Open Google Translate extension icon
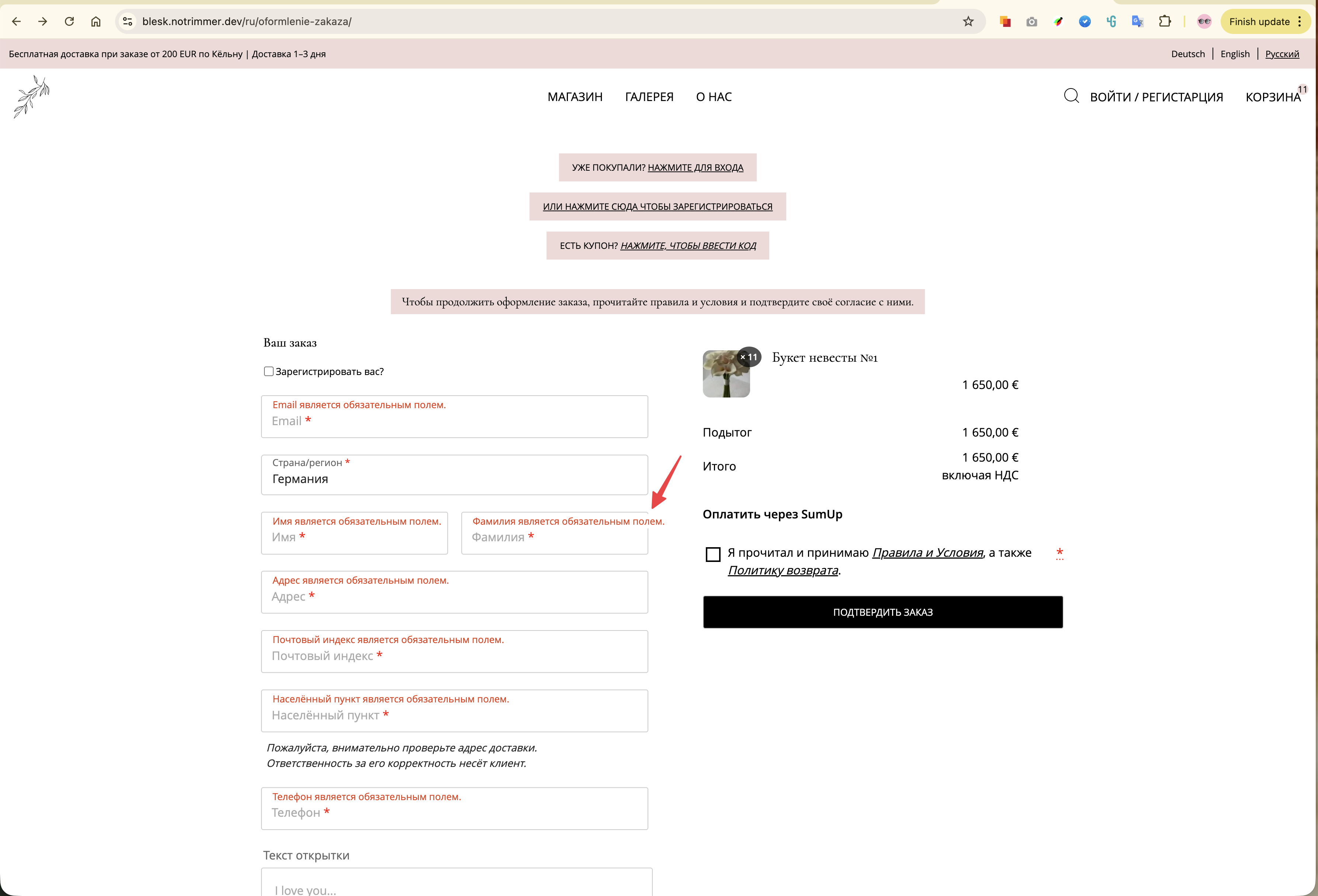The width and height of the screenshot is (1318, 896). pos(1137,21)
